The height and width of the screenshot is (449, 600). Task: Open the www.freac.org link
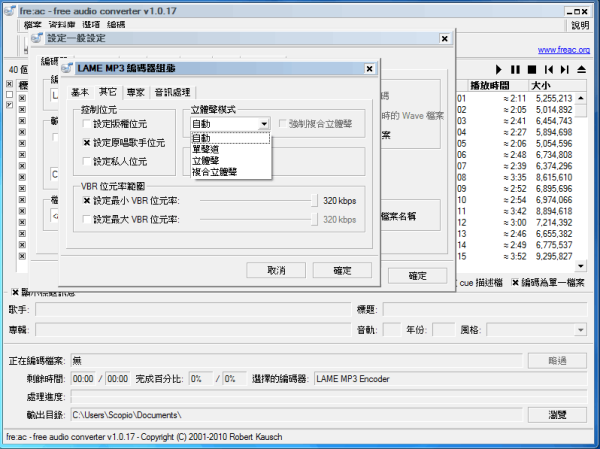[x=564, y=50]
